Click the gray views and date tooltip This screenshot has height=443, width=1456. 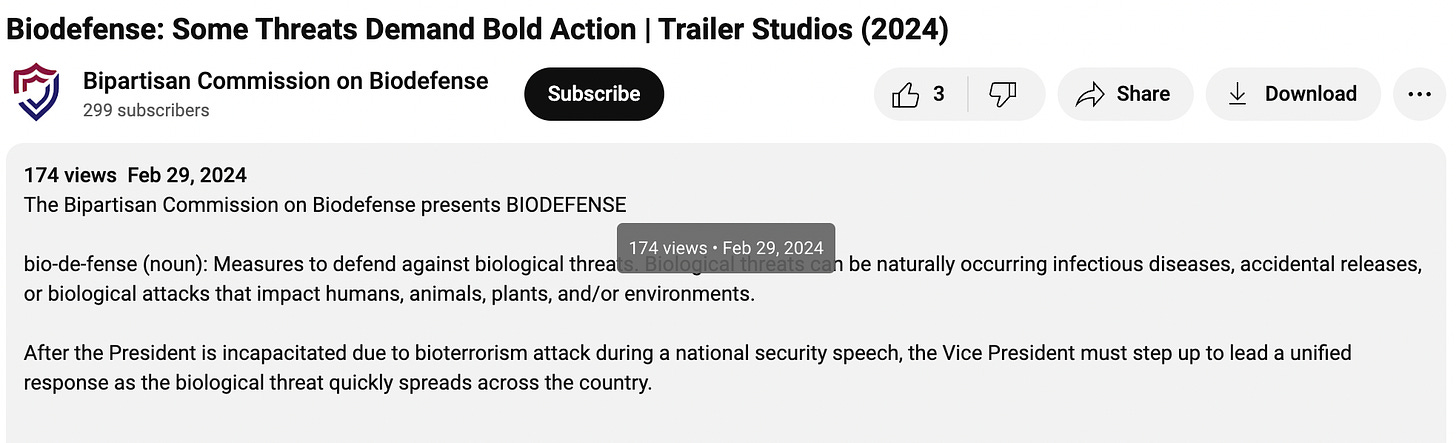[725, 248]
